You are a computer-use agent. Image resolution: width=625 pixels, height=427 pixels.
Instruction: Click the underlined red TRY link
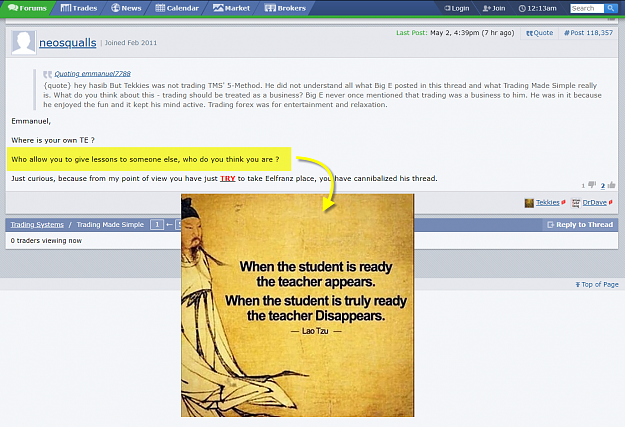click(228, 179)
